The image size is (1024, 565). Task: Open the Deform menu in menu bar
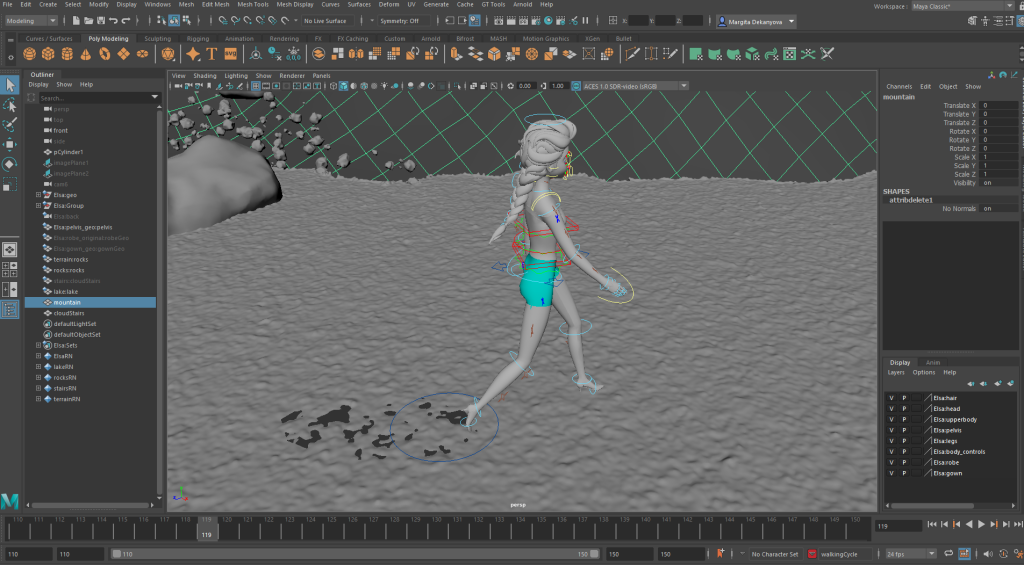coord(389,5)
